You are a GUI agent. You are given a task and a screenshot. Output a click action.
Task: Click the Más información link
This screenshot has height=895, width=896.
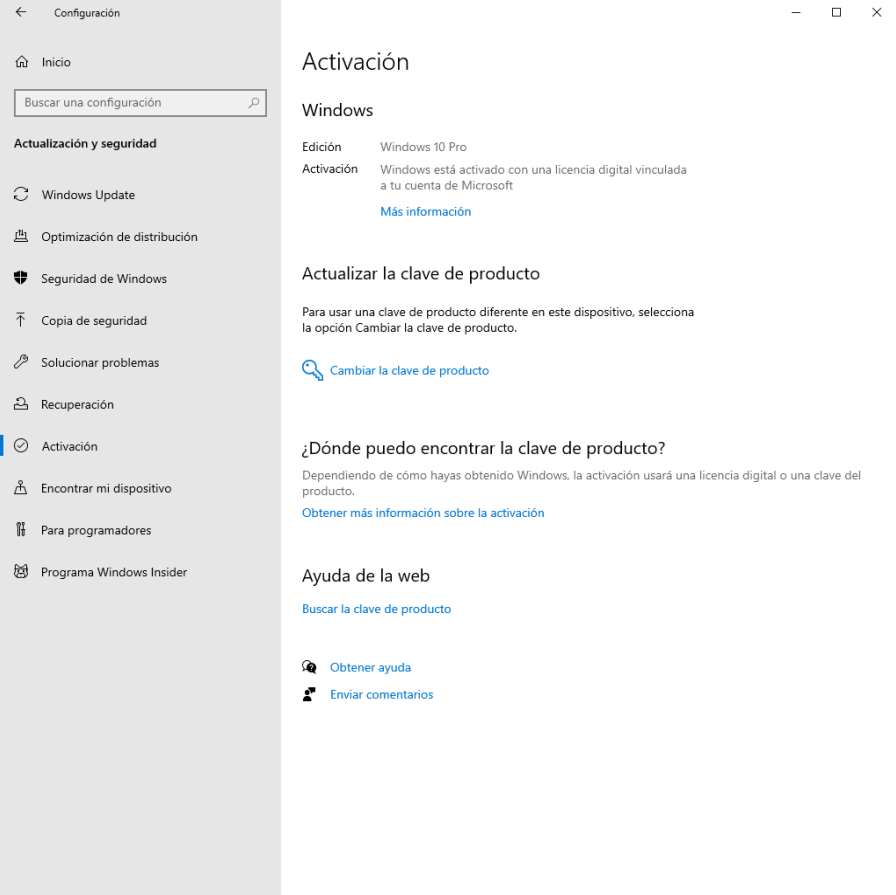tap(426, 211)
